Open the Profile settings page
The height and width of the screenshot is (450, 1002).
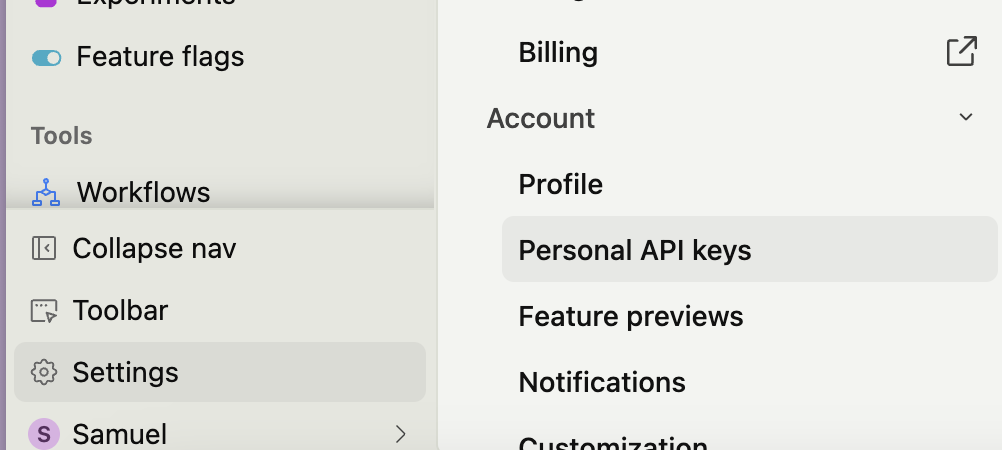(x=560, y=185)
